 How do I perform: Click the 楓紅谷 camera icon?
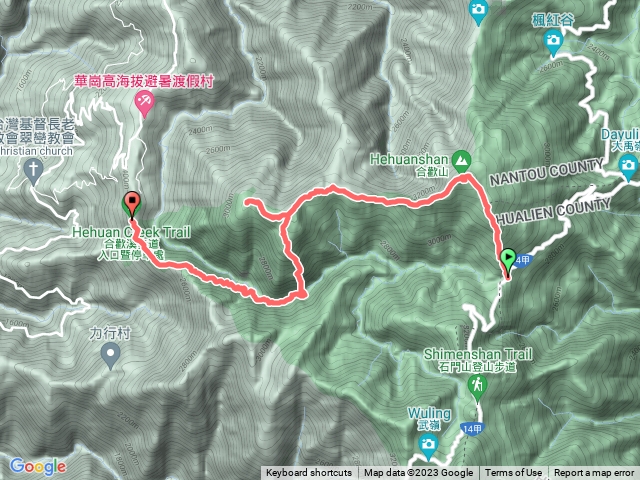553,42
